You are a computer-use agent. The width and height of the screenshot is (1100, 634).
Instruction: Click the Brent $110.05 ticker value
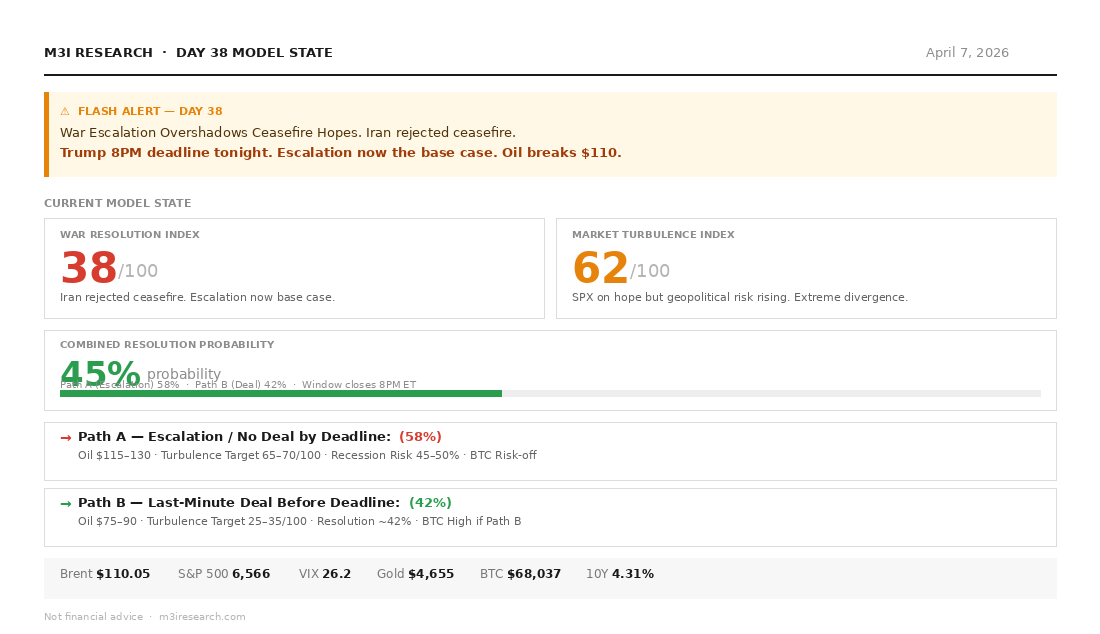123,574
